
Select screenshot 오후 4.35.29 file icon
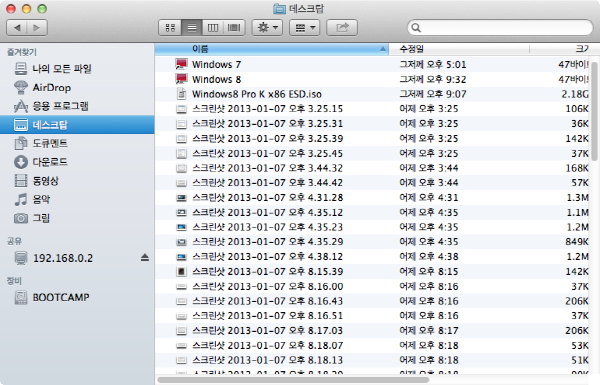click(181, 242)
